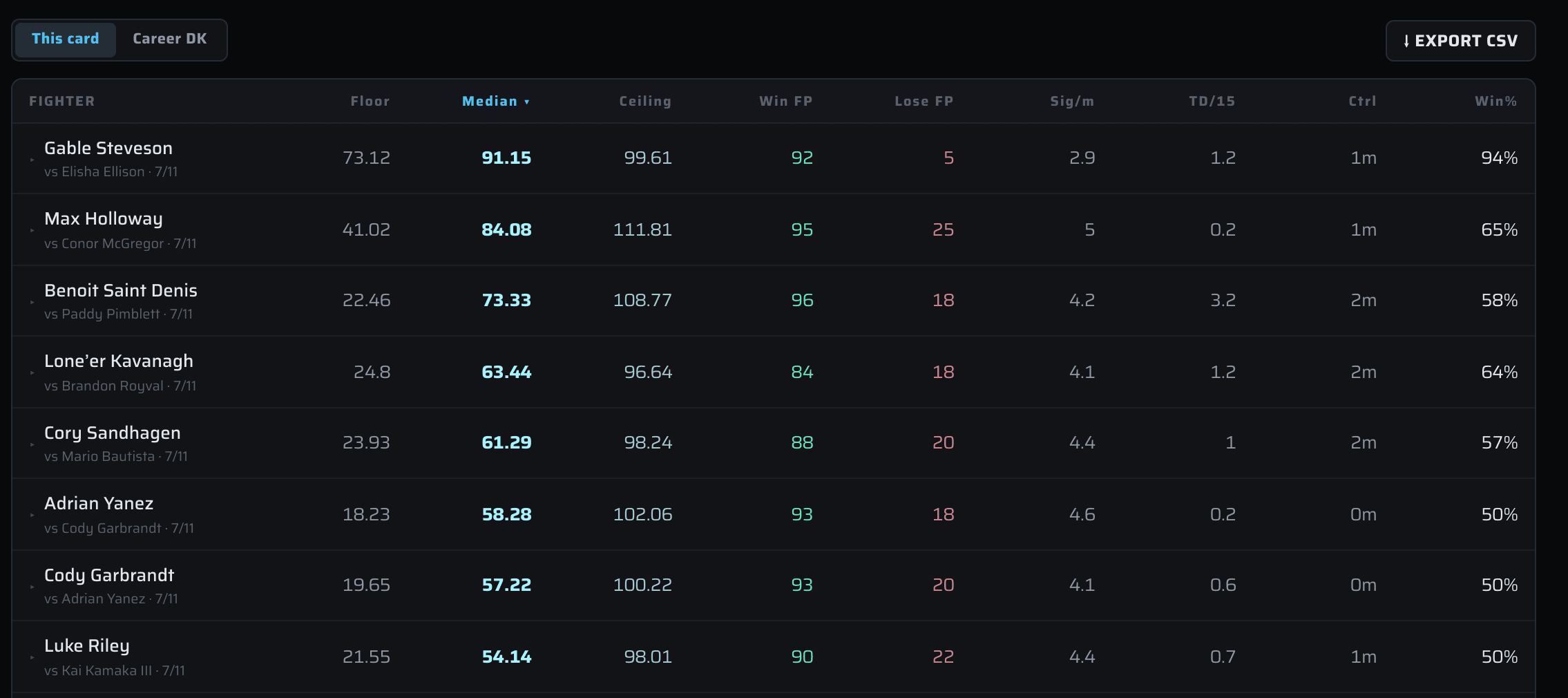Click the Export CSV button
The height and width of the screenshot is (698, 1568).
tap(1460, 41)
